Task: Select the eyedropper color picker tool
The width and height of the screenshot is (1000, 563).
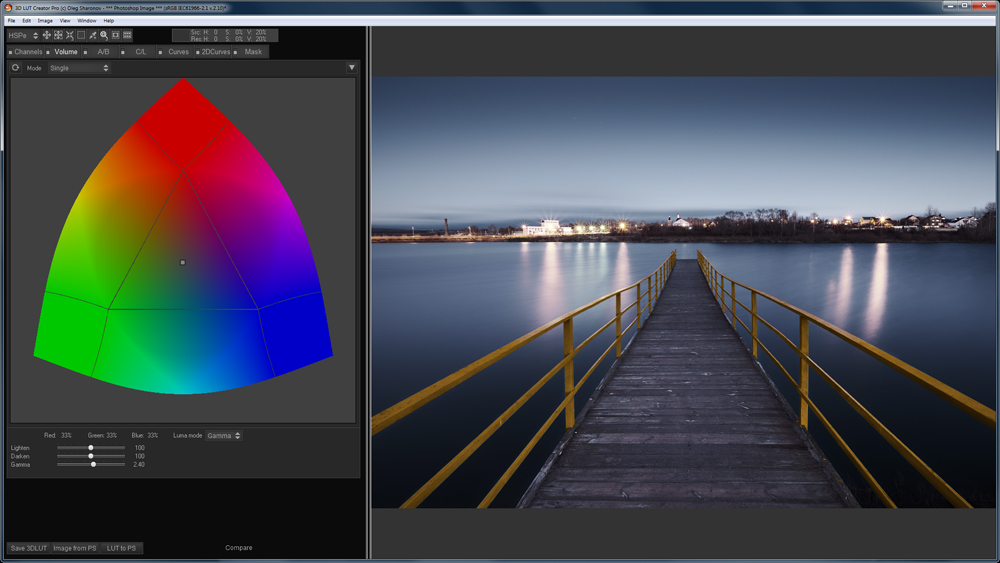Action: pyautogui.click(x=92, y=35)
